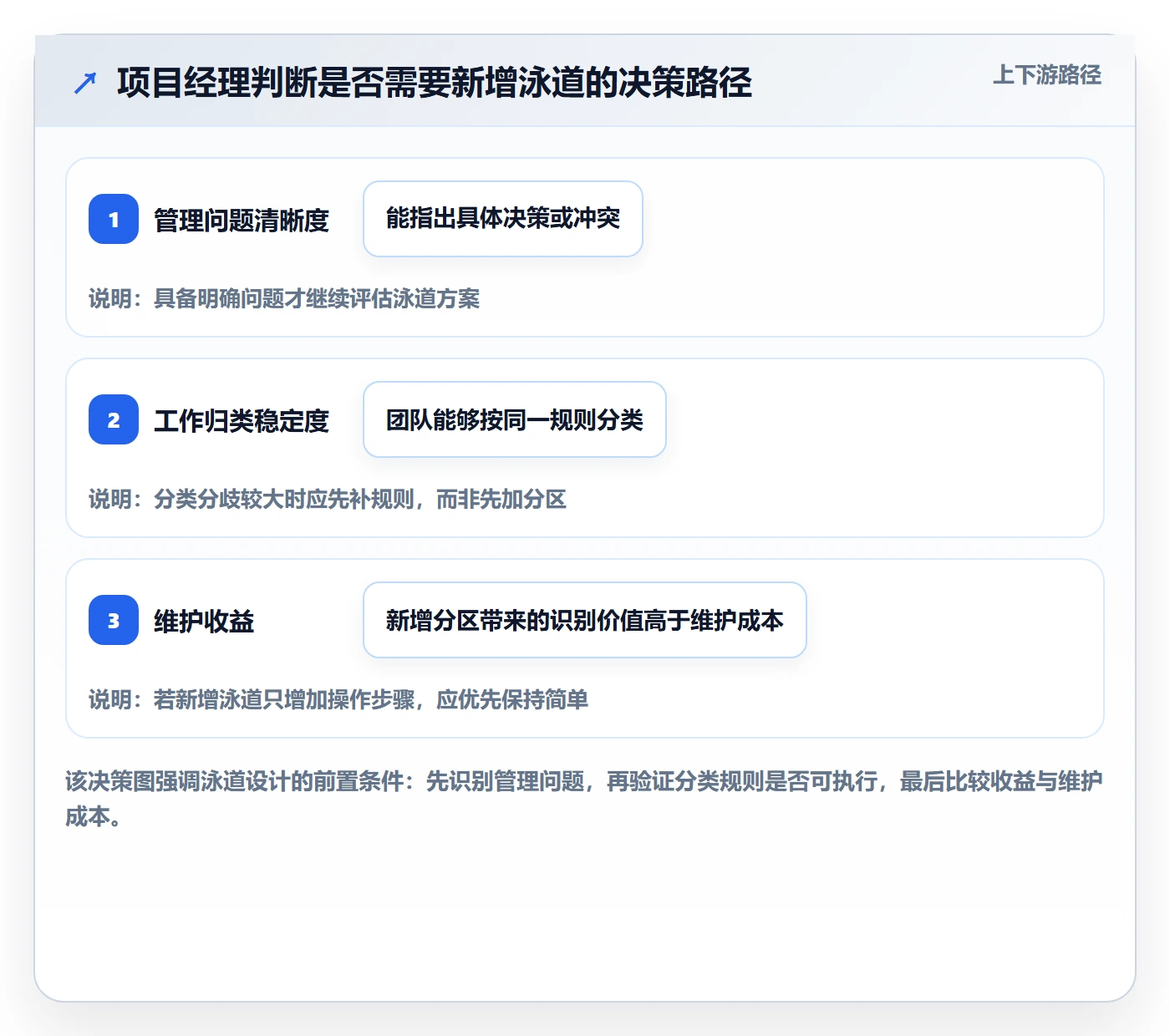This screenshot has height=1036, width=1170.
Task: Click the summary paragraph starting 该决策图强调
Action: [584, 799]
